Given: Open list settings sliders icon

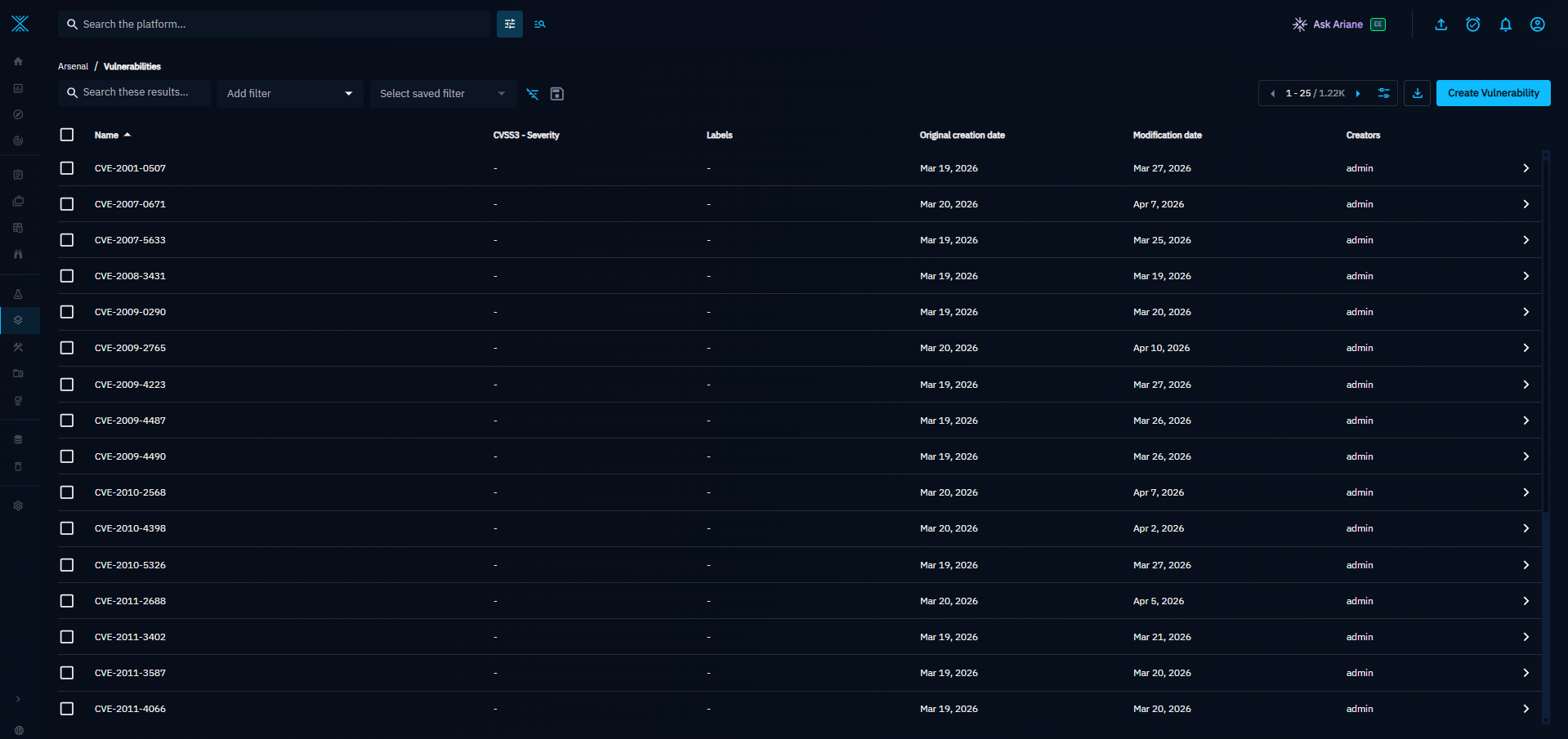Looking at the screenshot, I should [1384, 93].
